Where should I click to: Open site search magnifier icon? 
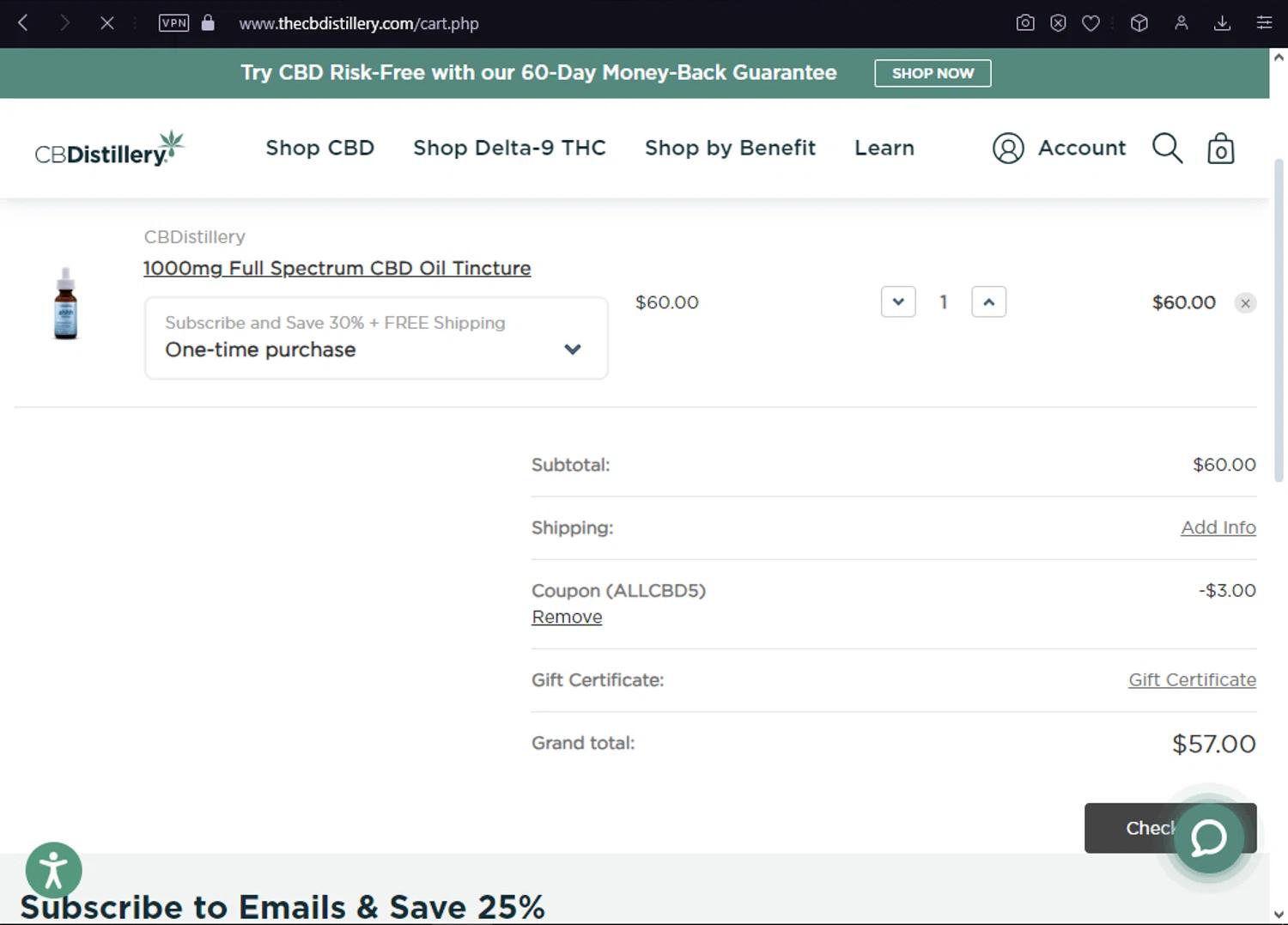pos(1167,148)
